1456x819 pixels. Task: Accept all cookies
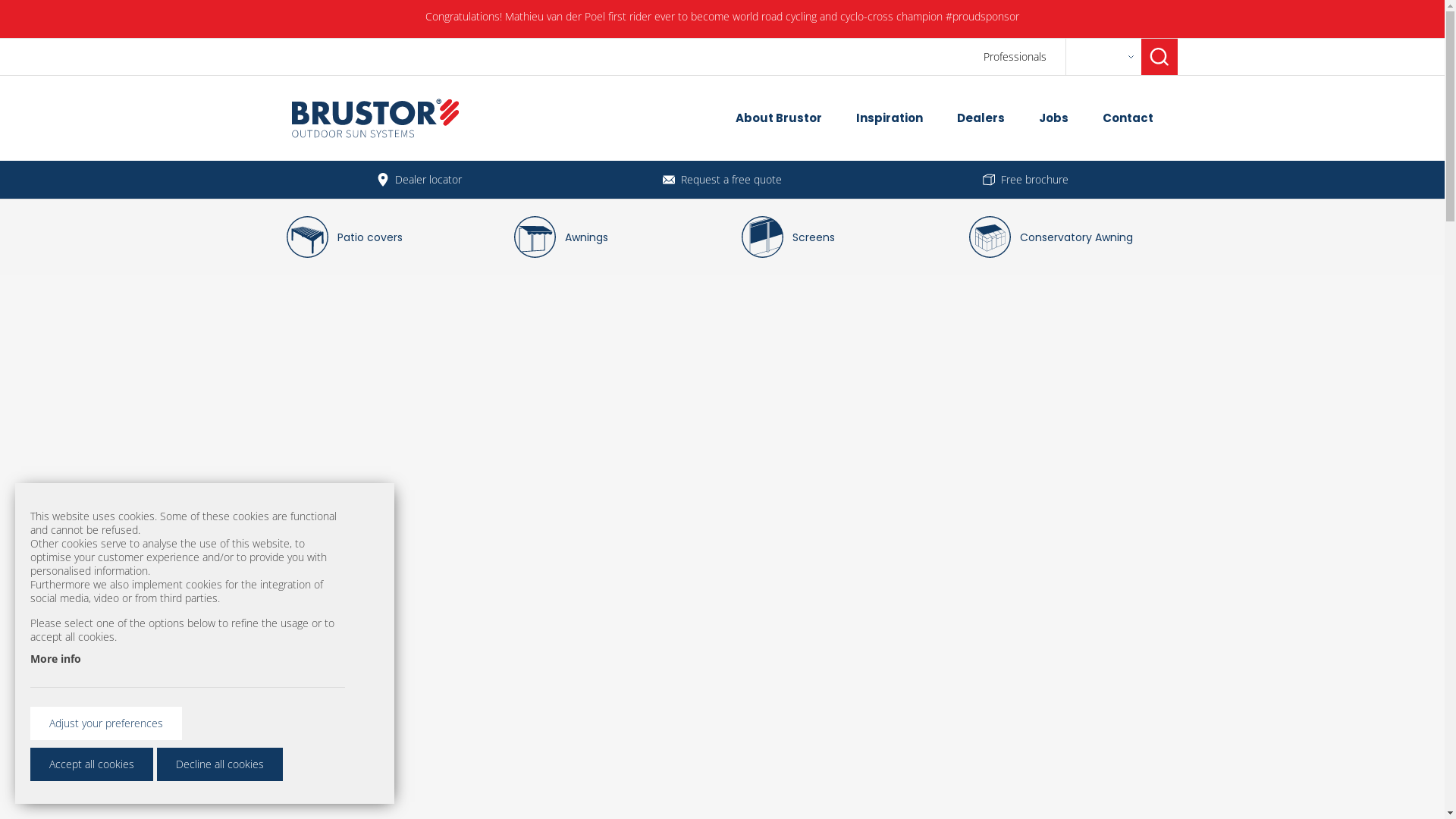[x=92, y=764]
